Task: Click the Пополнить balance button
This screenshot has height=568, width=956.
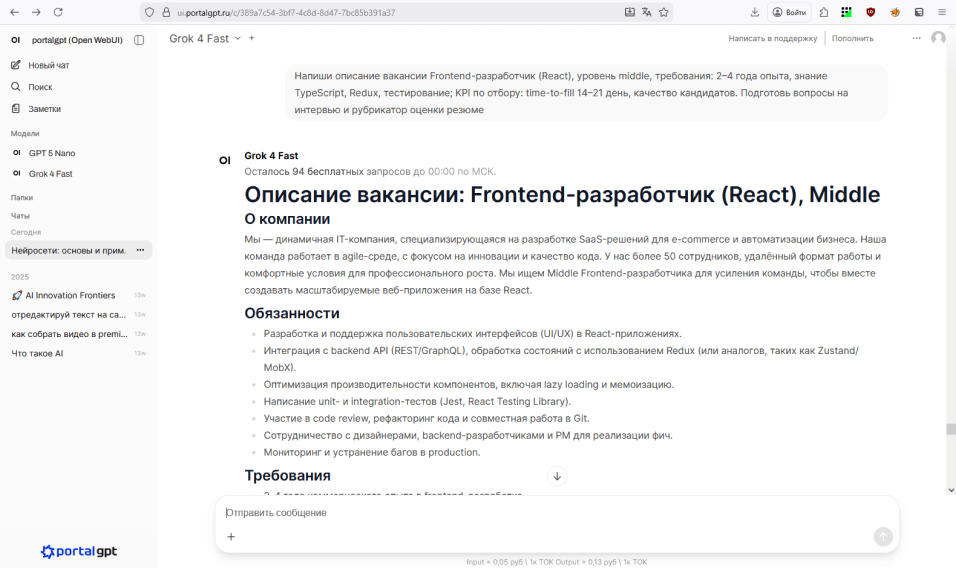Action: click(x=852, y=38)
